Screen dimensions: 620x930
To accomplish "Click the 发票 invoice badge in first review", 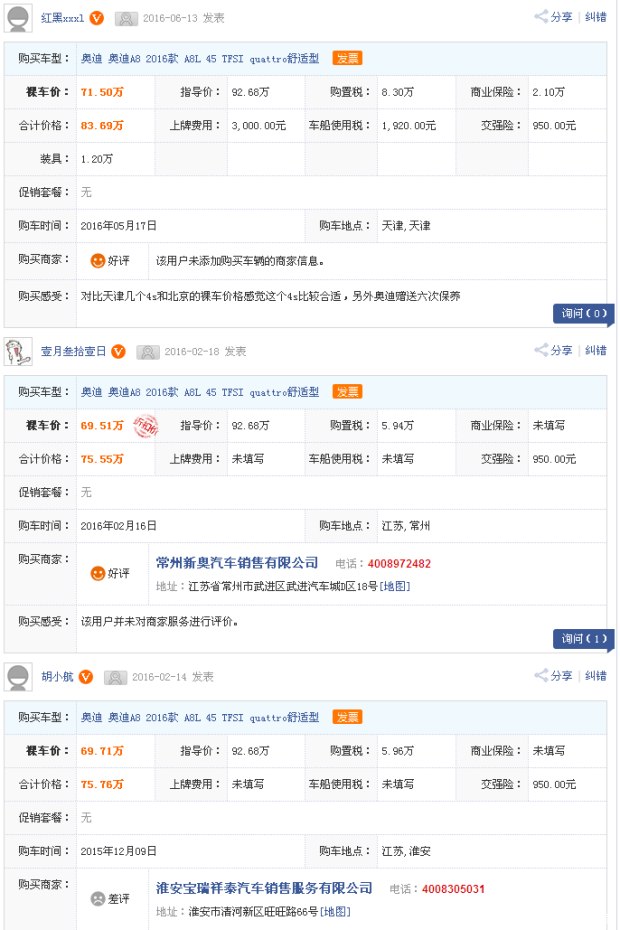I will pos(347,58).
